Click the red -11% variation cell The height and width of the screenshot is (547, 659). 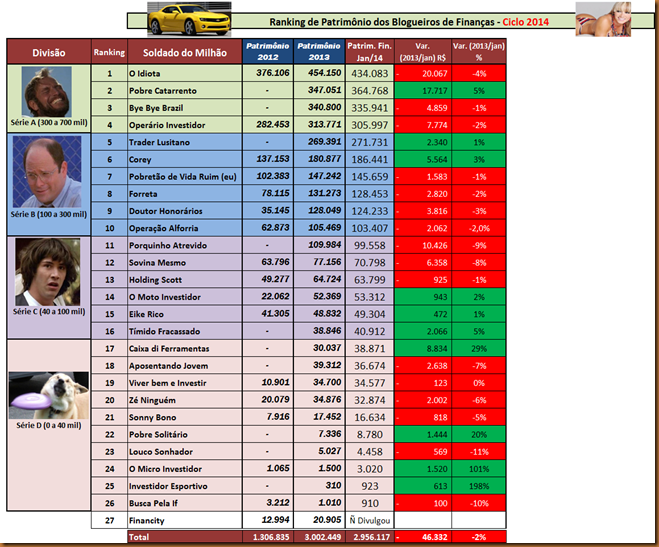tap(477, 451)
